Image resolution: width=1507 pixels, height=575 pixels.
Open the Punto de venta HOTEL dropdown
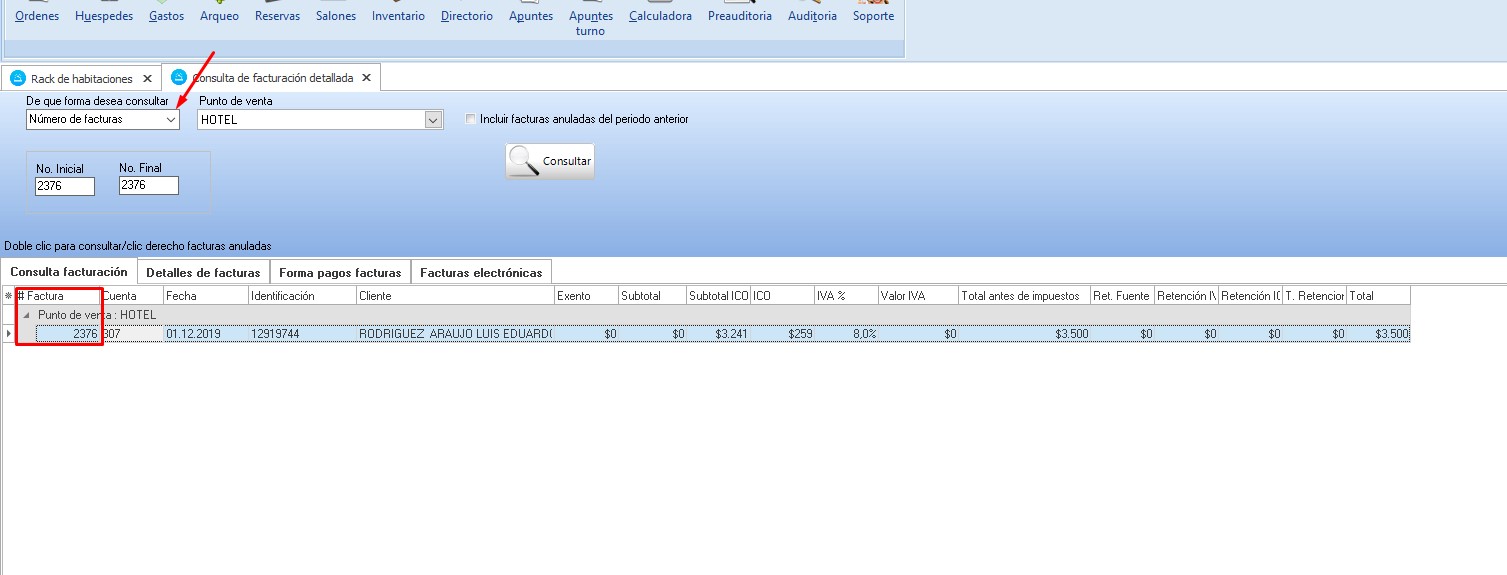433,120
